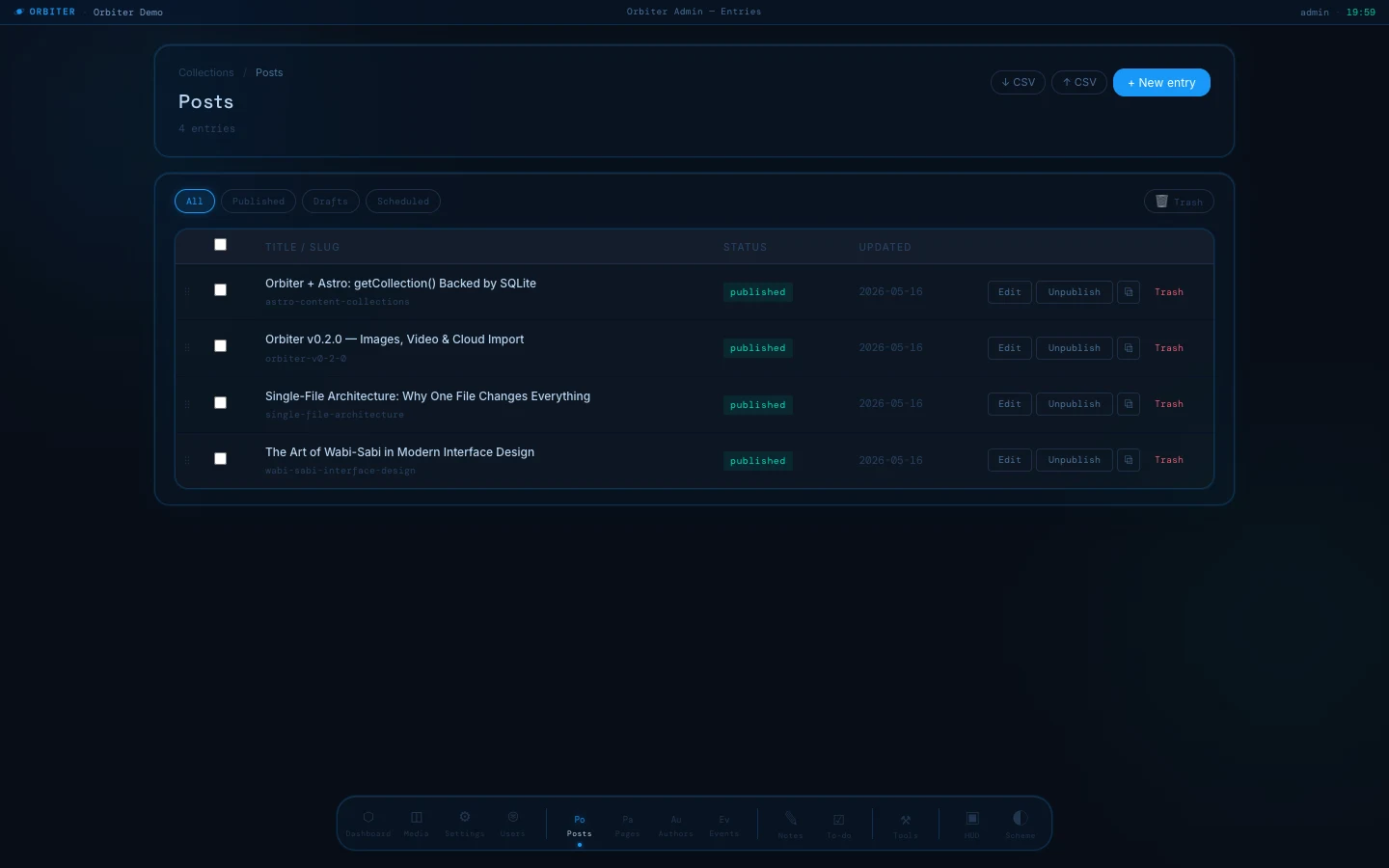Duplicate the Wabi-Sabi post

click(x=1129, y=460)
